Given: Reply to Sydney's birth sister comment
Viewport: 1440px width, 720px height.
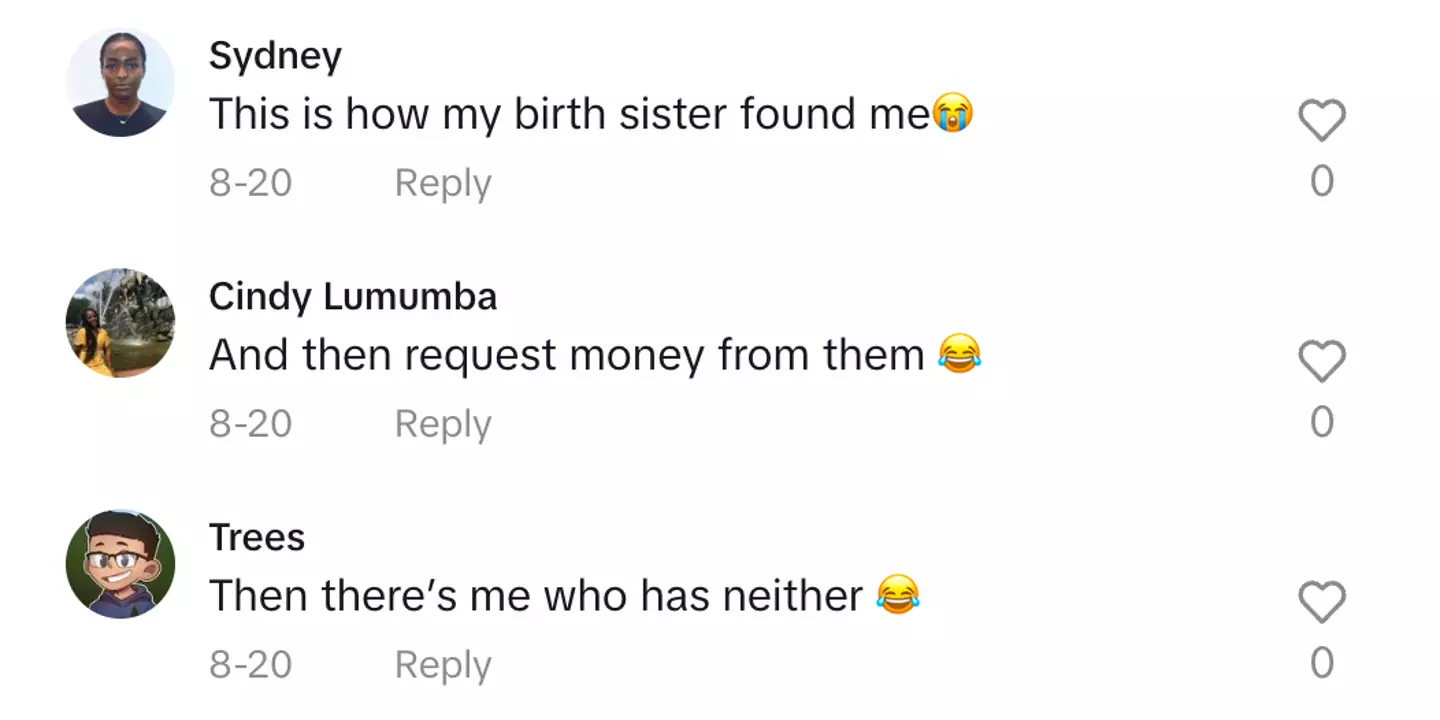Looking at the screenshot, I should (443, 183).
